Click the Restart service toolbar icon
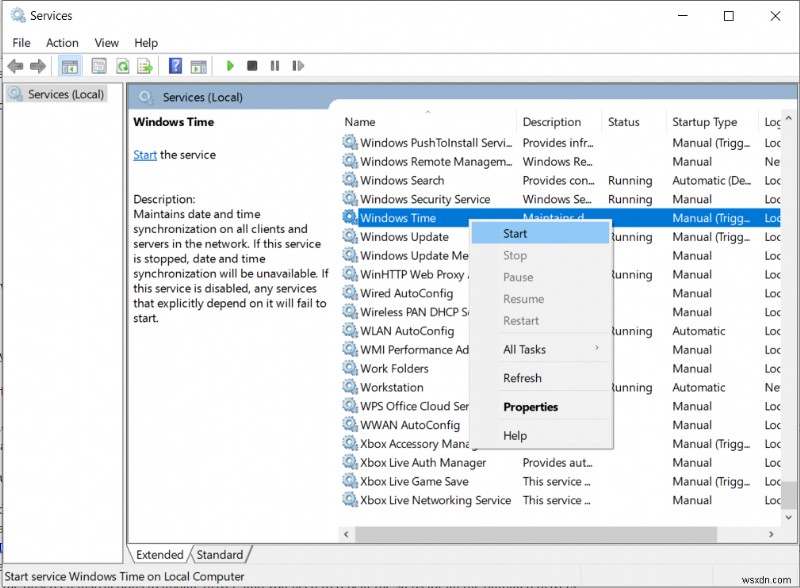 [297, 66]
